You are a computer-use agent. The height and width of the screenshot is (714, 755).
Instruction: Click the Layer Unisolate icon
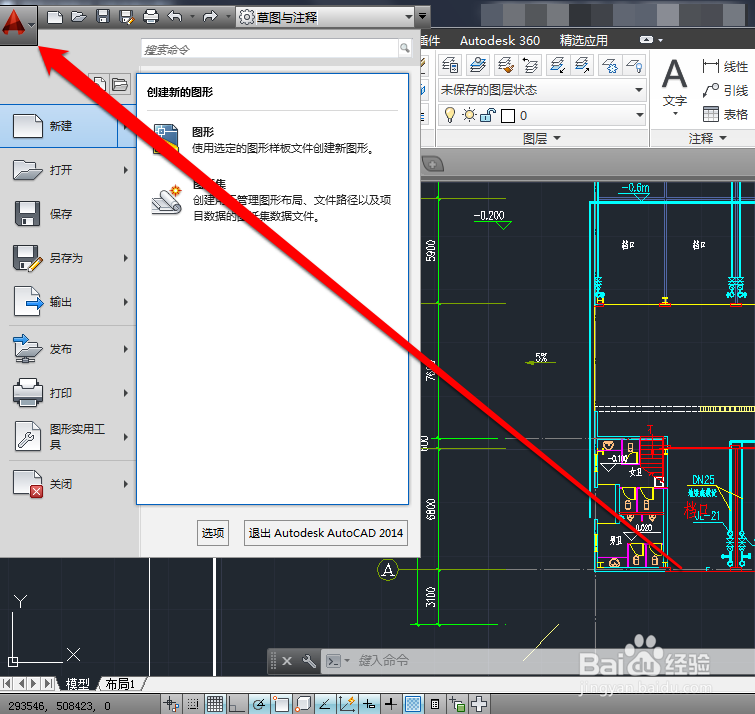tap(582, 65)
